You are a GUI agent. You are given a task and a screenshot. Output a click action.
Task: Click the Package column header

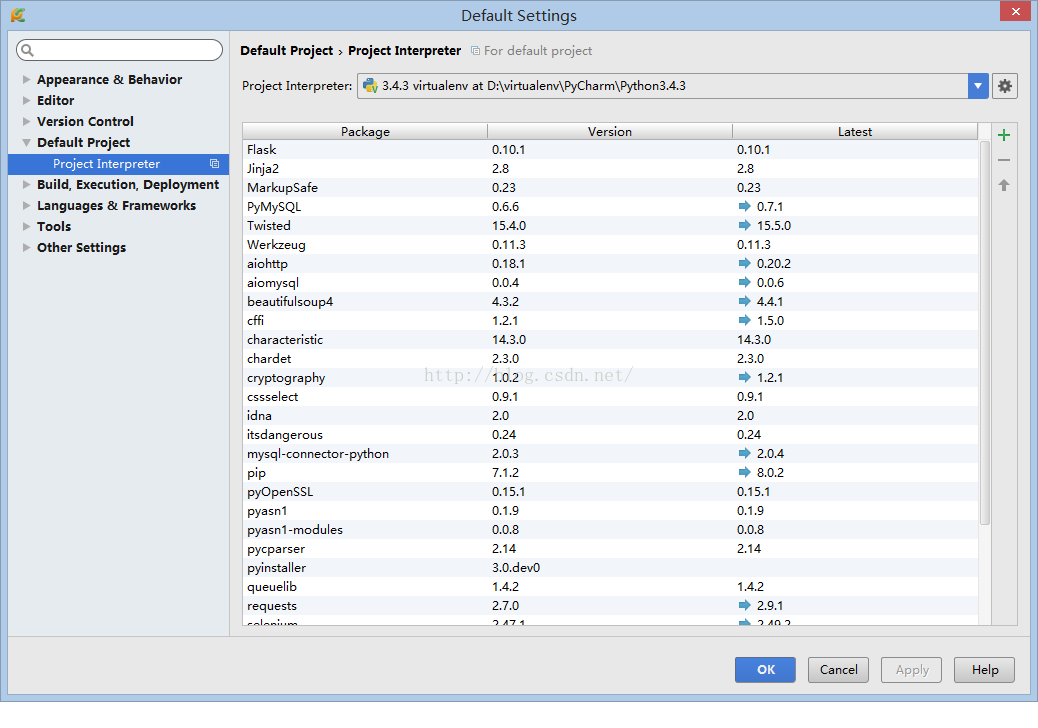coord(365,132)
